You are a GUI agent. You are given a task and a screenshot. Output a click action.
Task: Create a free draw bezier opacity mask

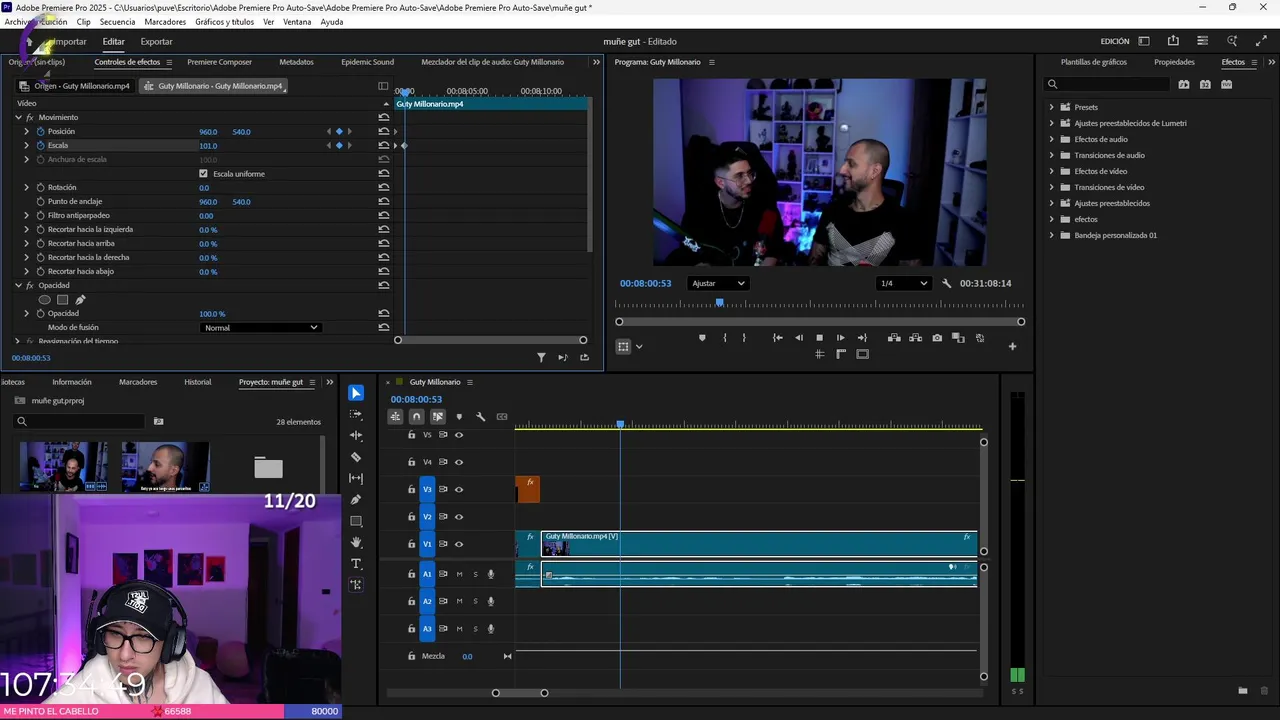coord(80,299)
